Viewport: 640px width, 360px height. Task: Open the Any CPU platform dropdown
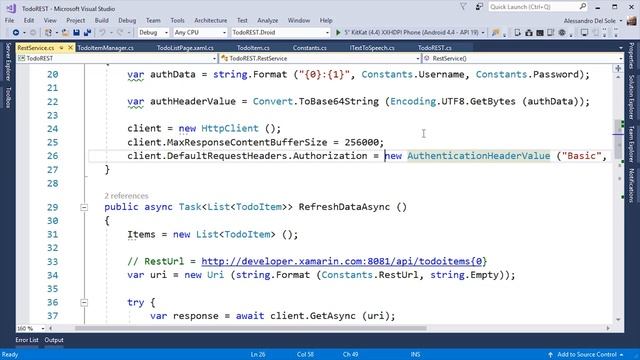click(x=200, y=32)
